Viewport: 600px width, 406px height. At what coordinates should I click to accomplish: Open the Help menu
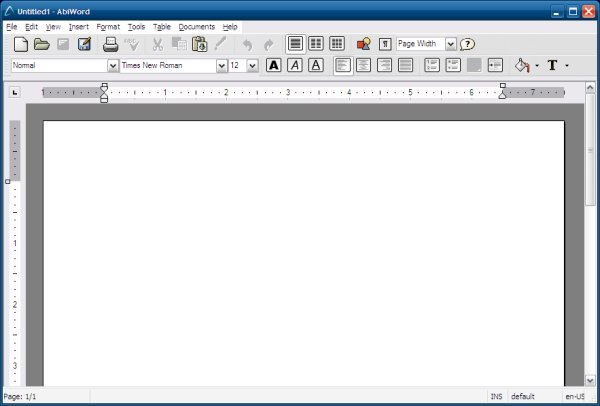click(x=230, y=27)
